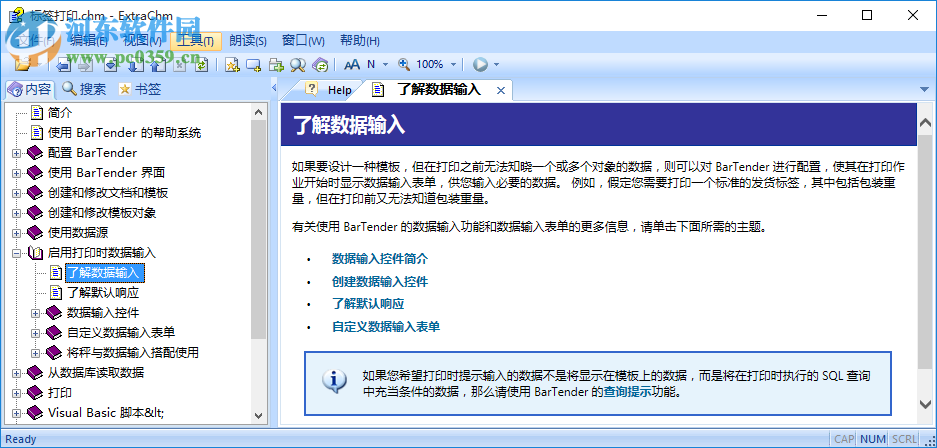Switch to the 内容 contents tab
This screenshot has width=937, height=448.
29,90
